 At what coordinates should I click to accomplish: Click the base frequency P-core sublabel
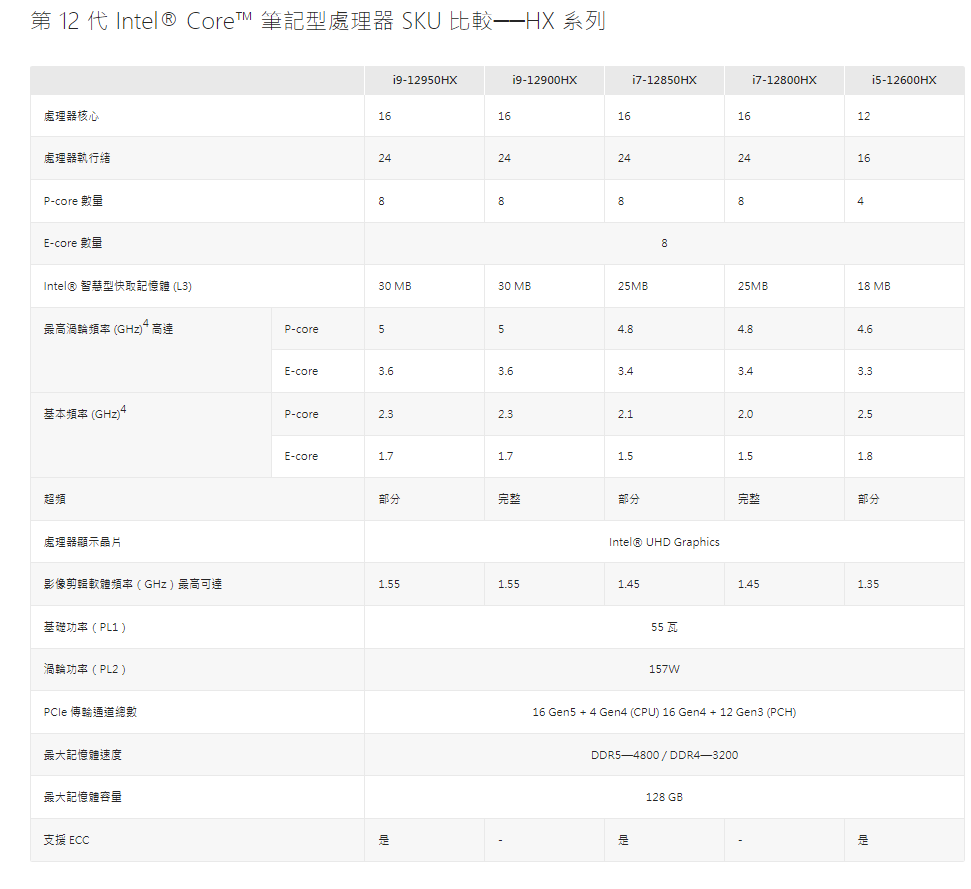(x=301, y=414)
